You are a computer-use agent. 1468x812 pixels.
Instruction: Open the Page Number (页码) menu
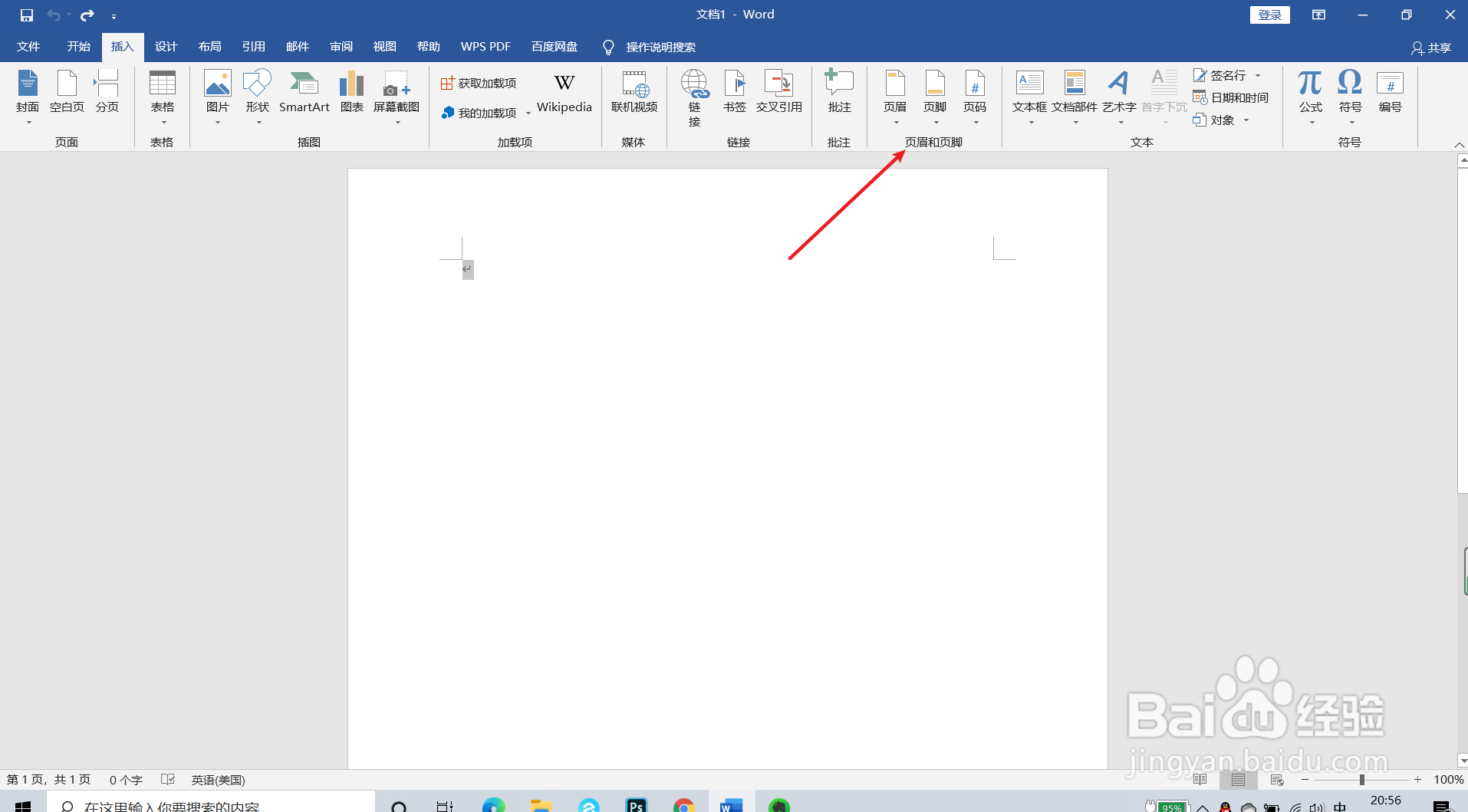(975, 97)
